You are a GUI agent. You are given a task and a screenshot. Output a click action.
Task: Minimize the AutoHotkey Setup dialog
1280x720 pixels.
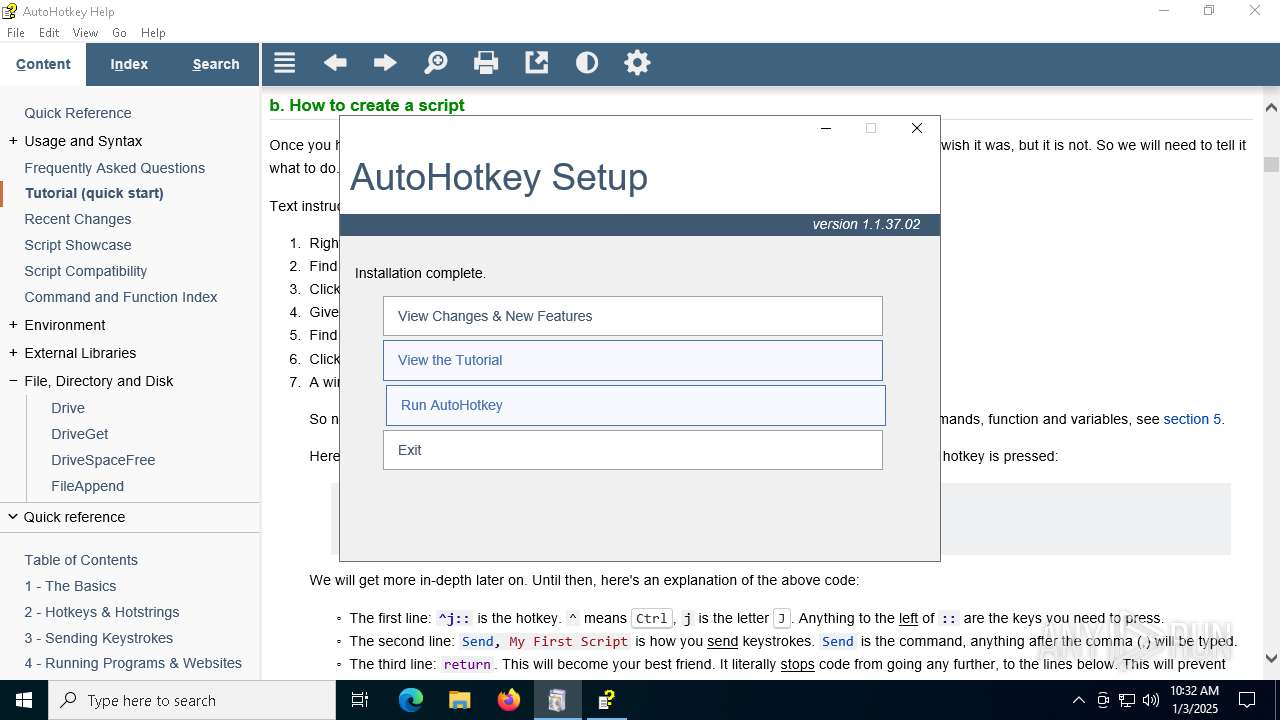click(x=826, y=128)
